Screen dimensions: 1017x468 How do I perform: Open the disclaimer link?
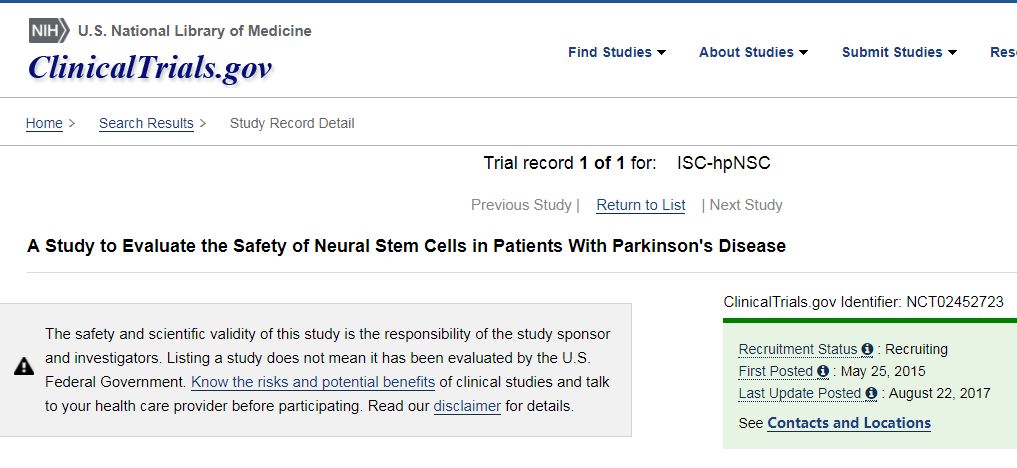point(467,406)
